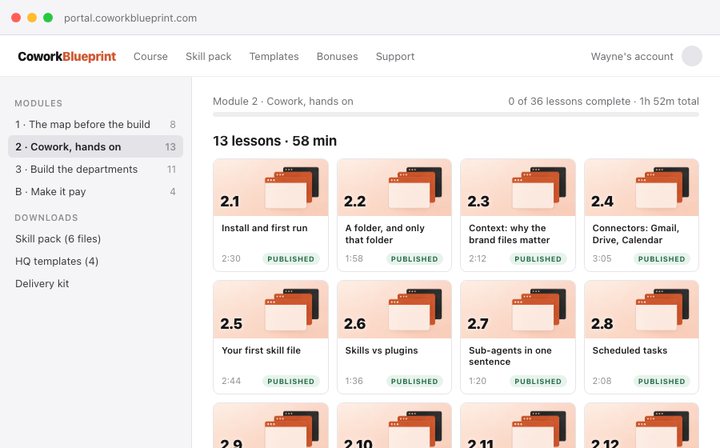Open lesson 2.9 thumbnail card
Image resolution: width=720 pixels, height=448 pixels.
pyautogui.click(x=271, y=426)
